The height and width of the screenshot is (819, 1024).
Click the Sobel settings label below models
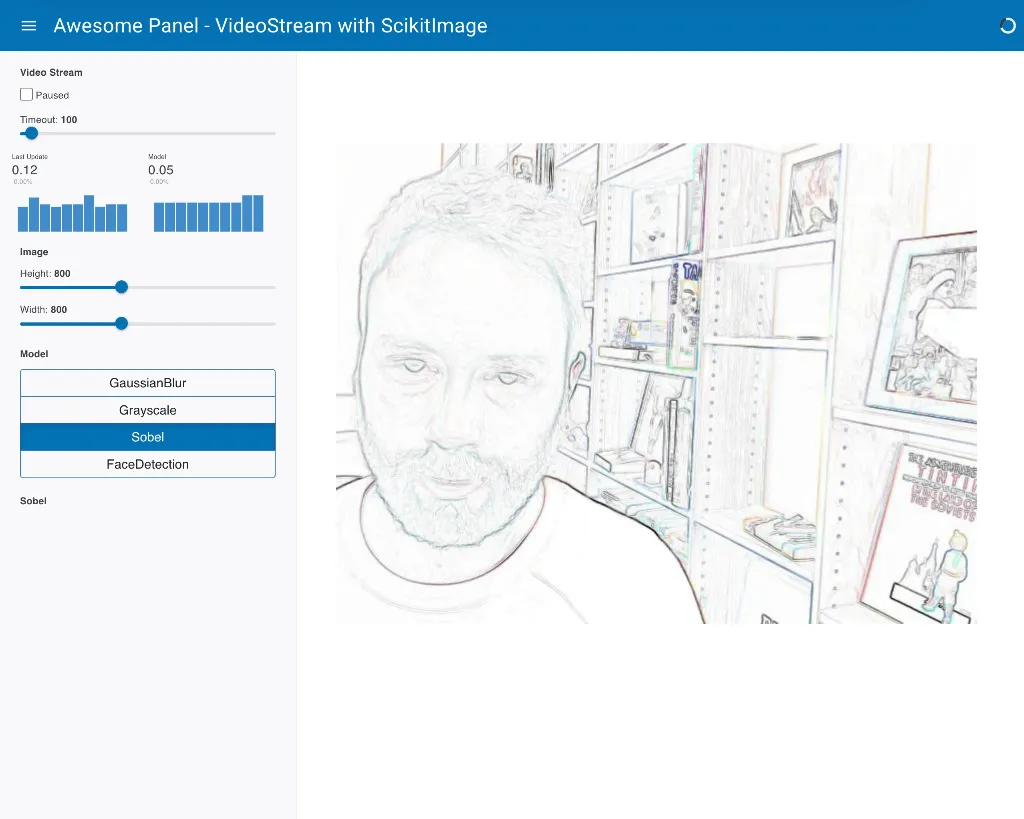[33, 501]
